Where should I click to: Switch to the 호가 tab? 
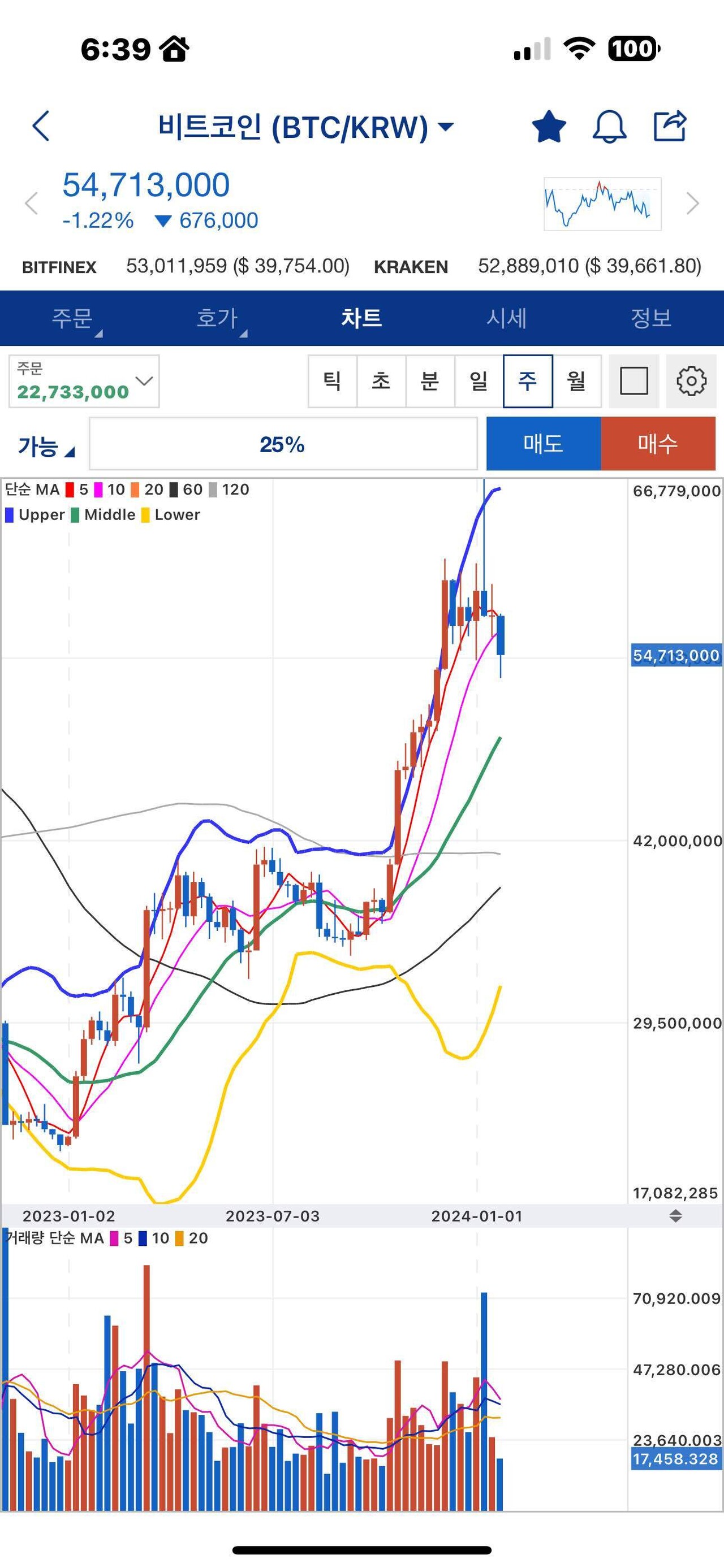[217, 318]
